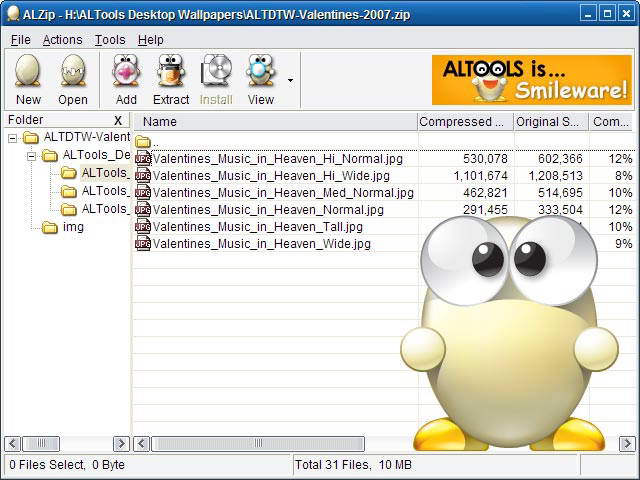Click the folder pane horizontal scrollbar thumb
The image size is (640, 480).
tap(41, 443)
